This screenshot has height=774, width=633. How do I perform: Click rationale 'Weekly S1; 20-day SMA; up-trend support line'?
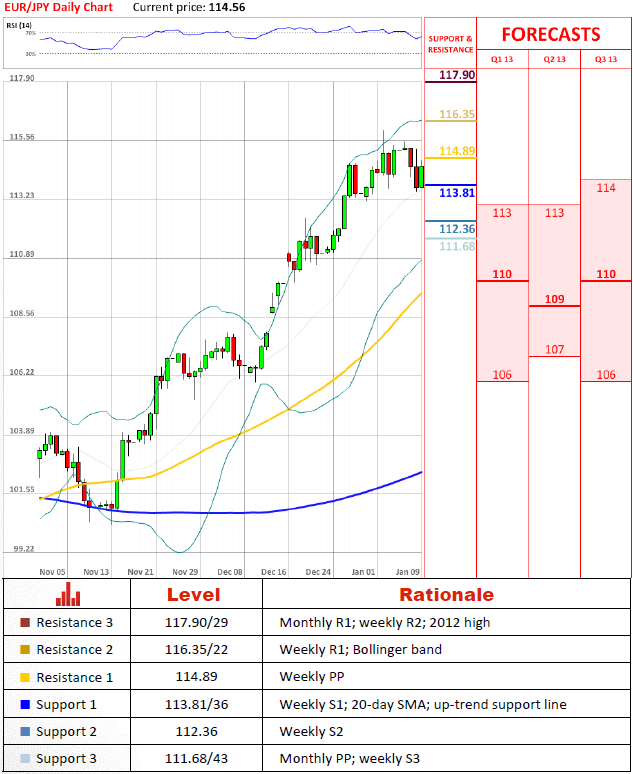pyautogui.click(x=423, y=704)
